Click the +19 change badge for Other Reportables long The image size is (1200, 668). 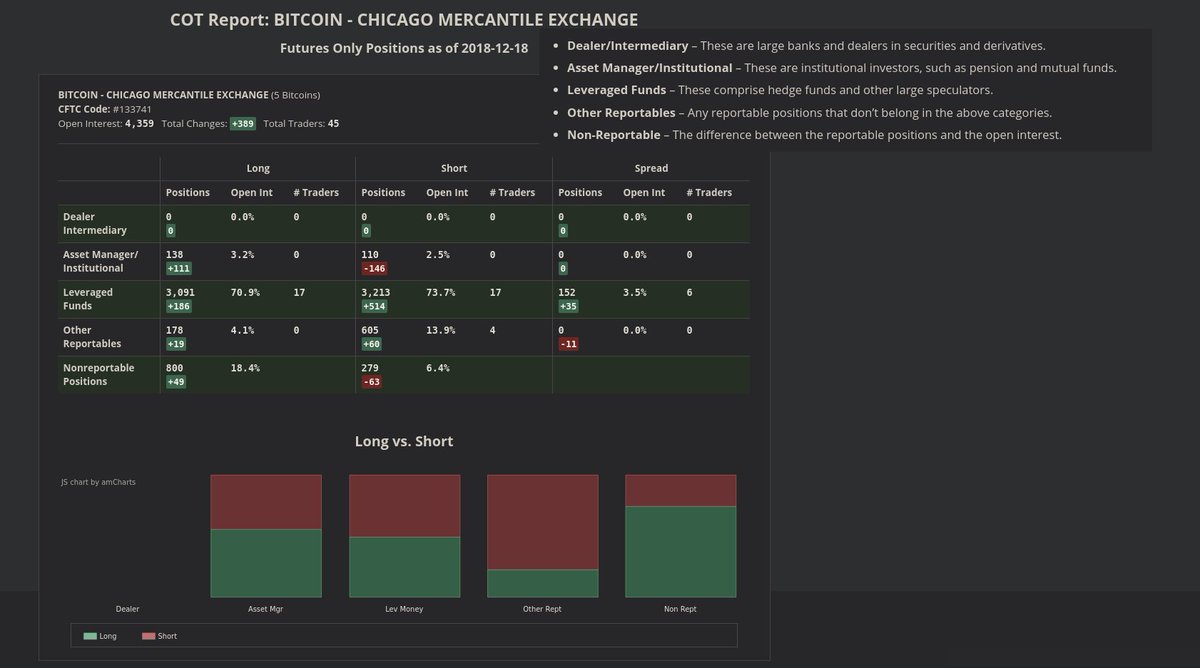[x=176, y=344]
